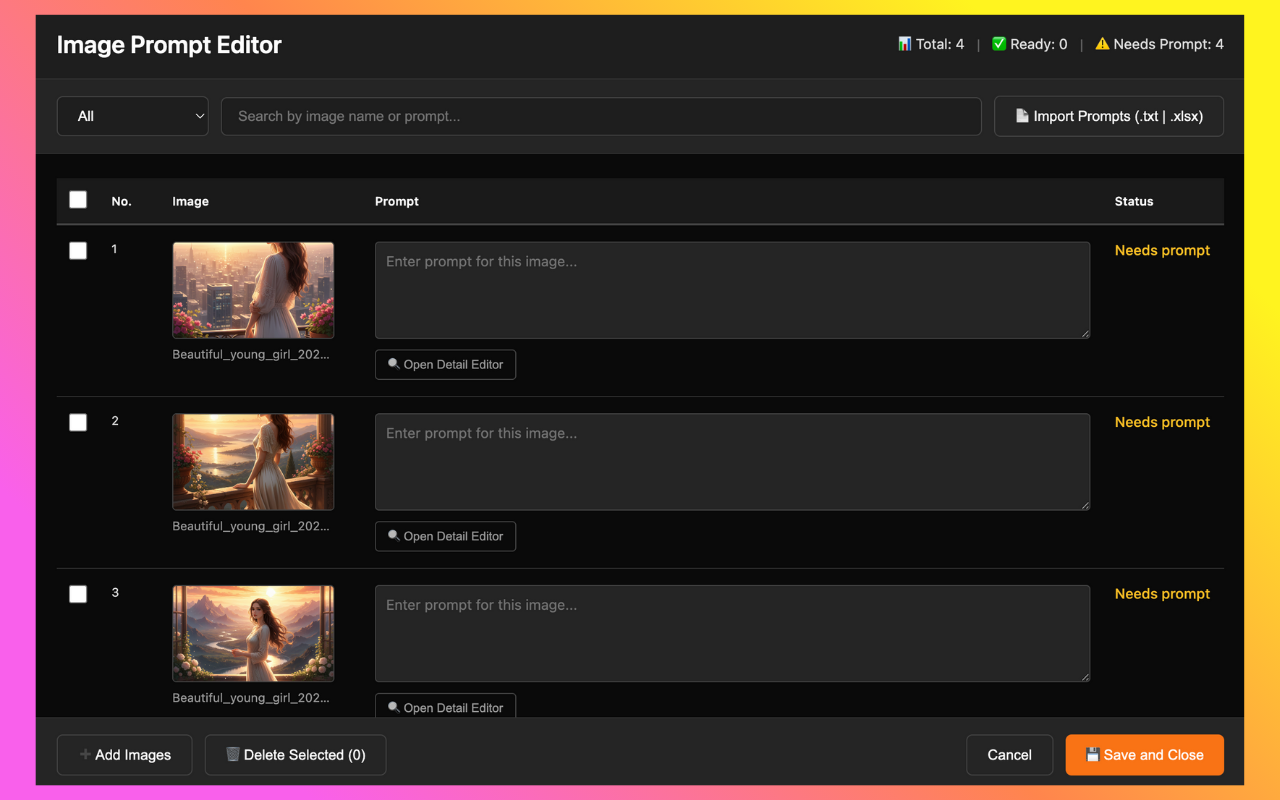Click magnifier icon in row 1 Open Detail Editor
The height and width of the screenshot is (800, 1280).
point(393,365)
